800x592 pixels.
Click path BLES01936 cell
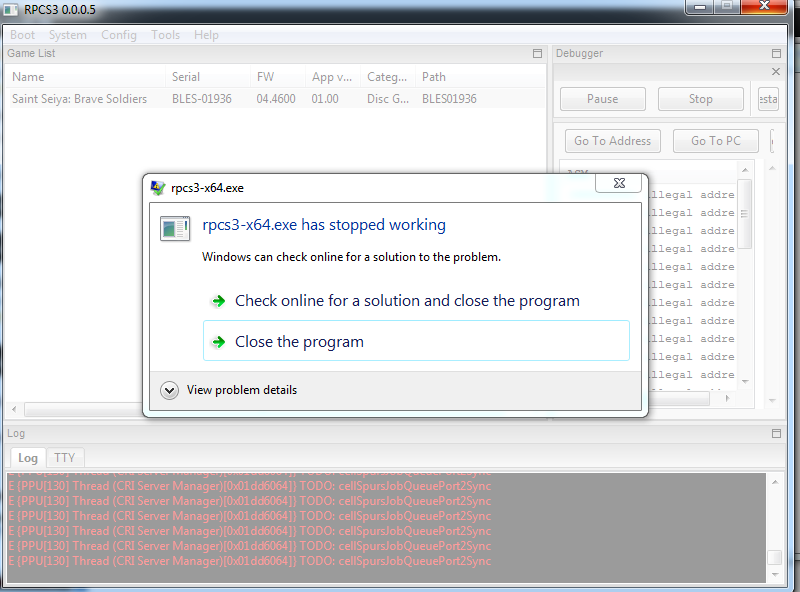pyautogui.click(x=449, y=98)
